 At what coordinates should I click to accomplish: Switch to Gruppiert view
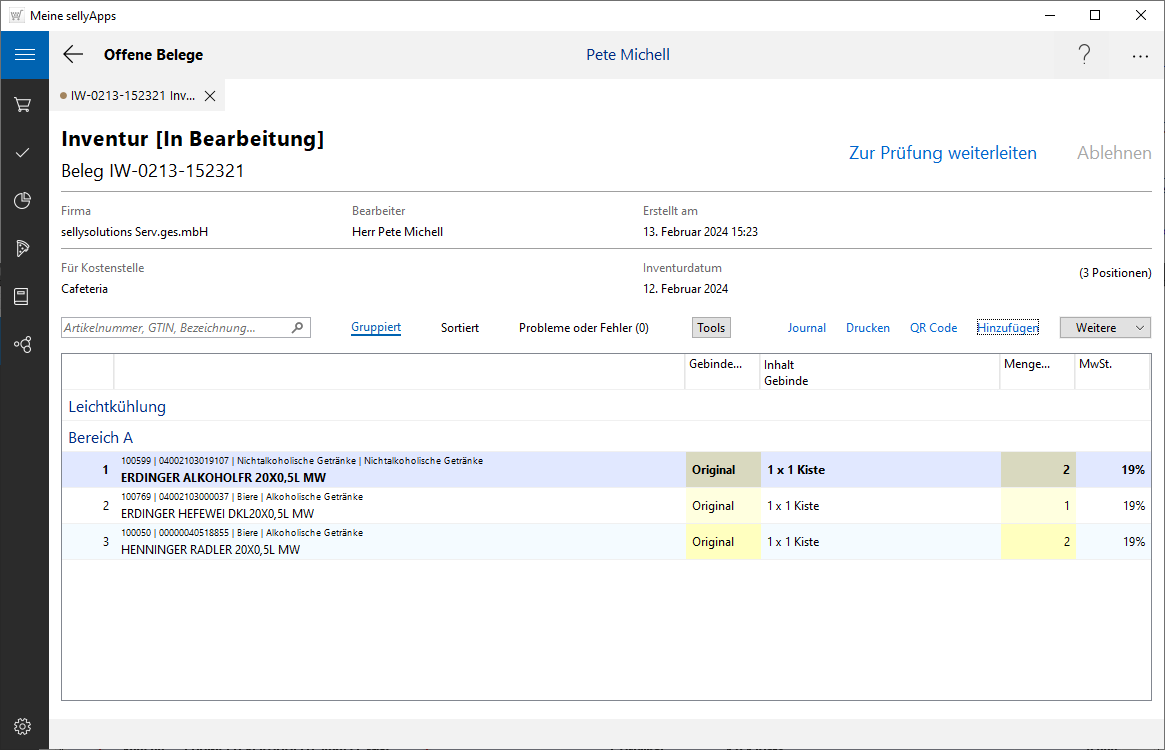tap(376, 328)
